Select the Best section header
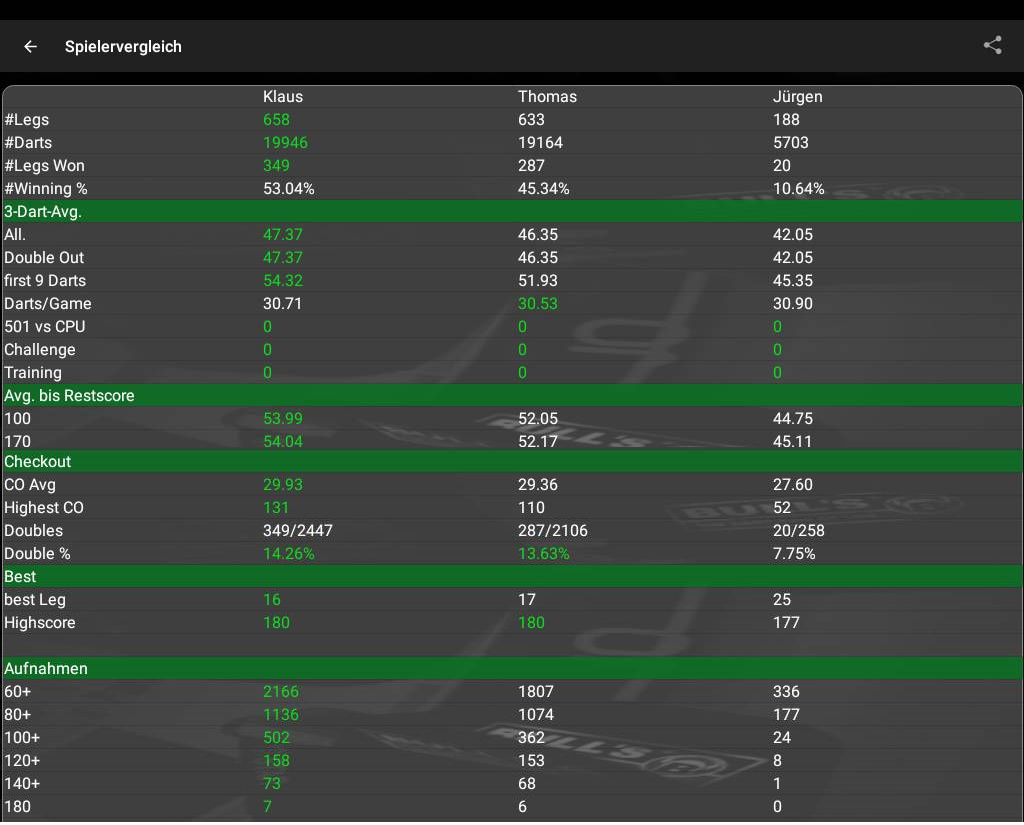 tap(20, 577)
